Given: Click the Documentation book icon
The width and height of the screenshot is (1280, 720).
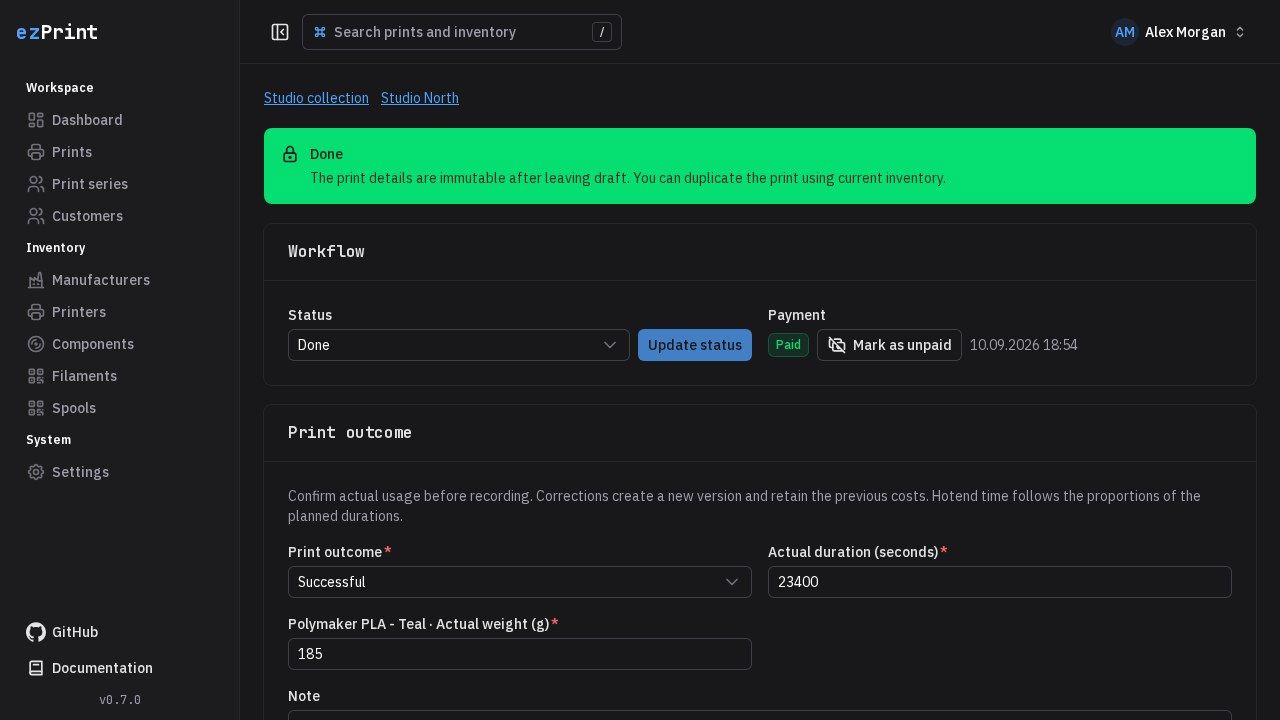Looking at the screenshot, I should pyautogui.click(x=36, y=668).
